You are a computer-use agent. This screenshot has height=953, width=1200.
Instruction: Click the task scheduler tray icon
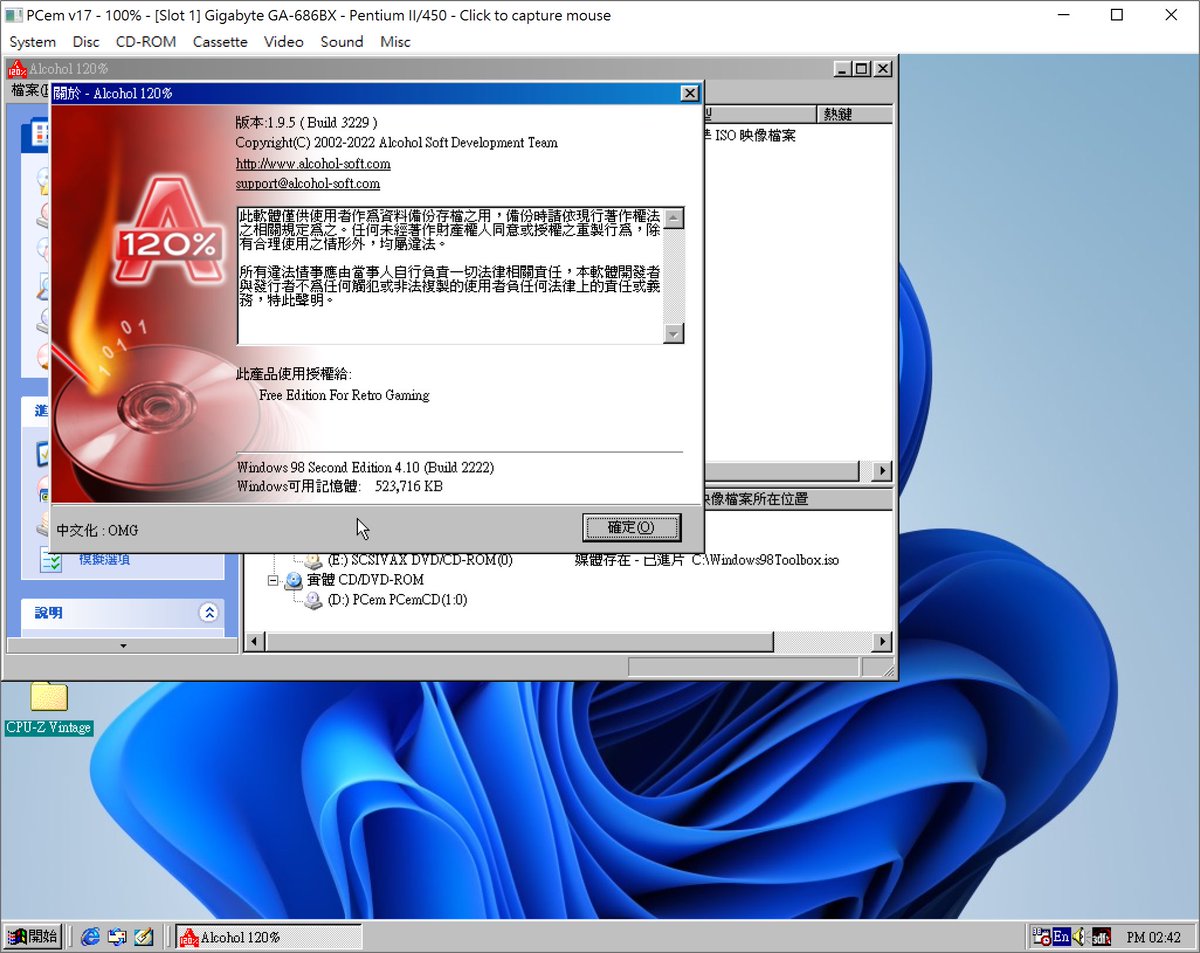click(x=1042, y=937)
